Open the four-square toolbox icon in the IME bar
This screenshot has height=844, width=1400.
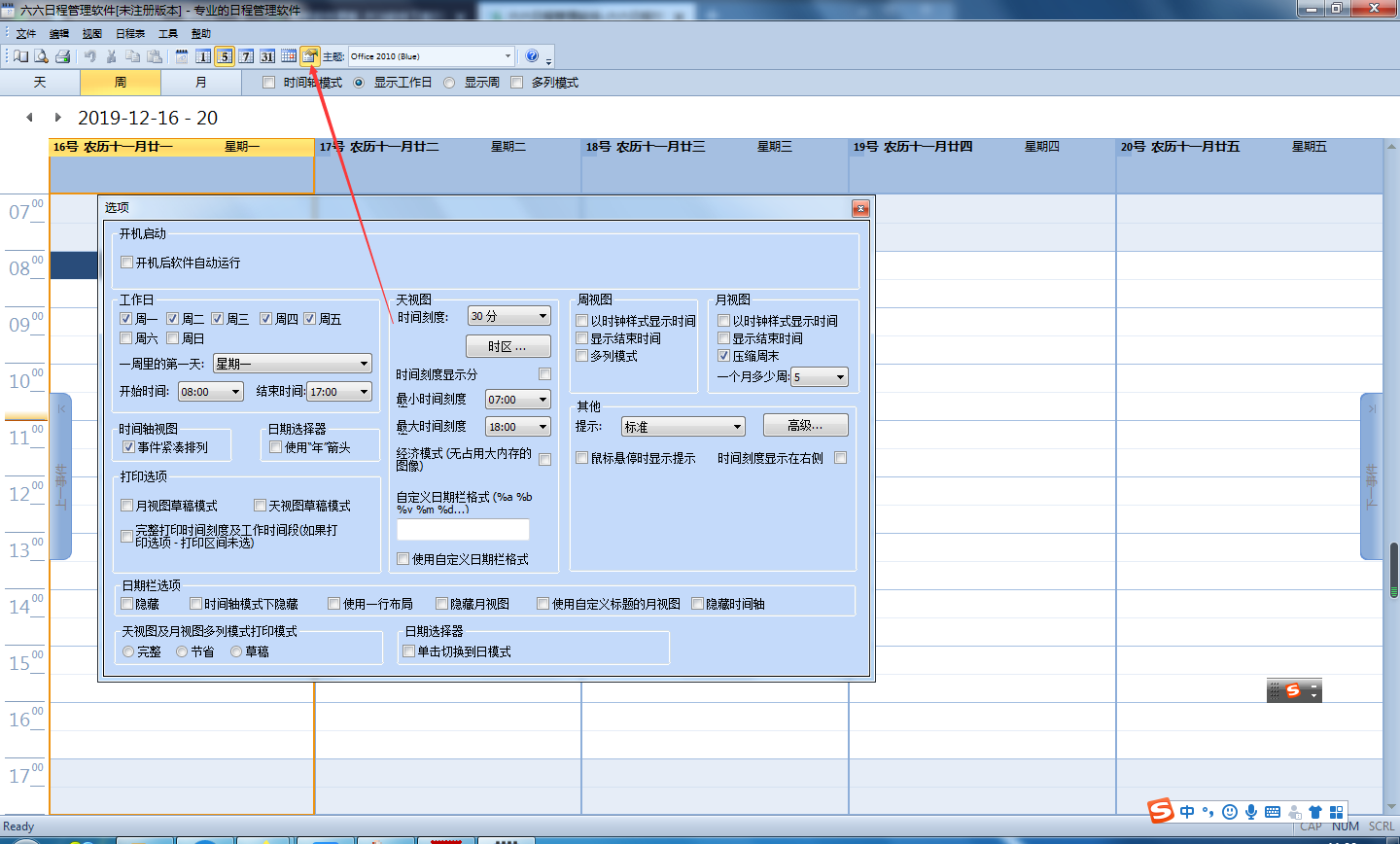[1337, 812]
